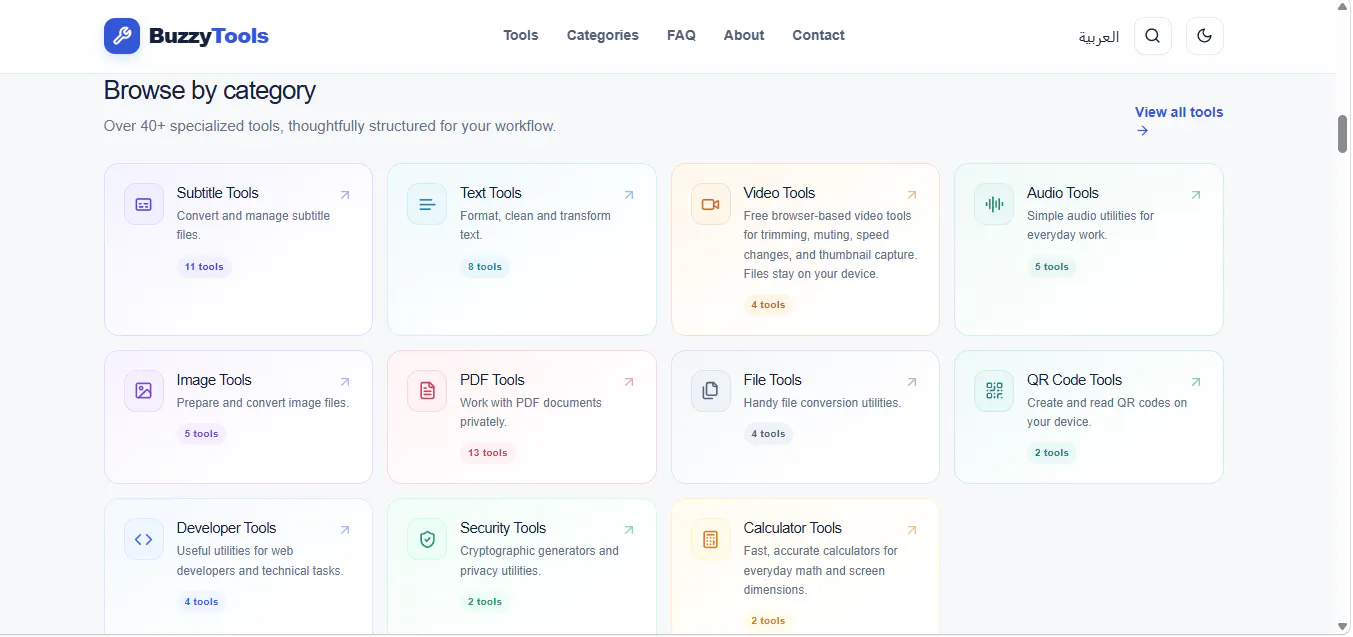Screen dimensions: 1353x637
Task: Open the Security Tools title link
Action: click(503, 528)
